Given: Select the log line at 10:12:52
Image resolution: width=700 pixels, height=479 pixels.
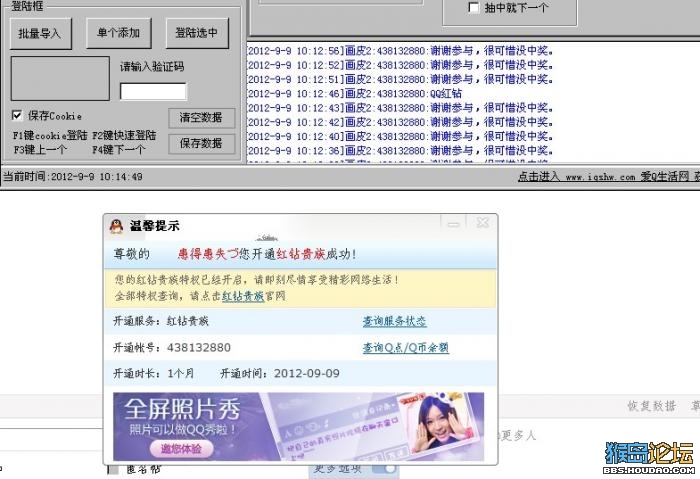Looking at the screenshot, I should (400, 65).
